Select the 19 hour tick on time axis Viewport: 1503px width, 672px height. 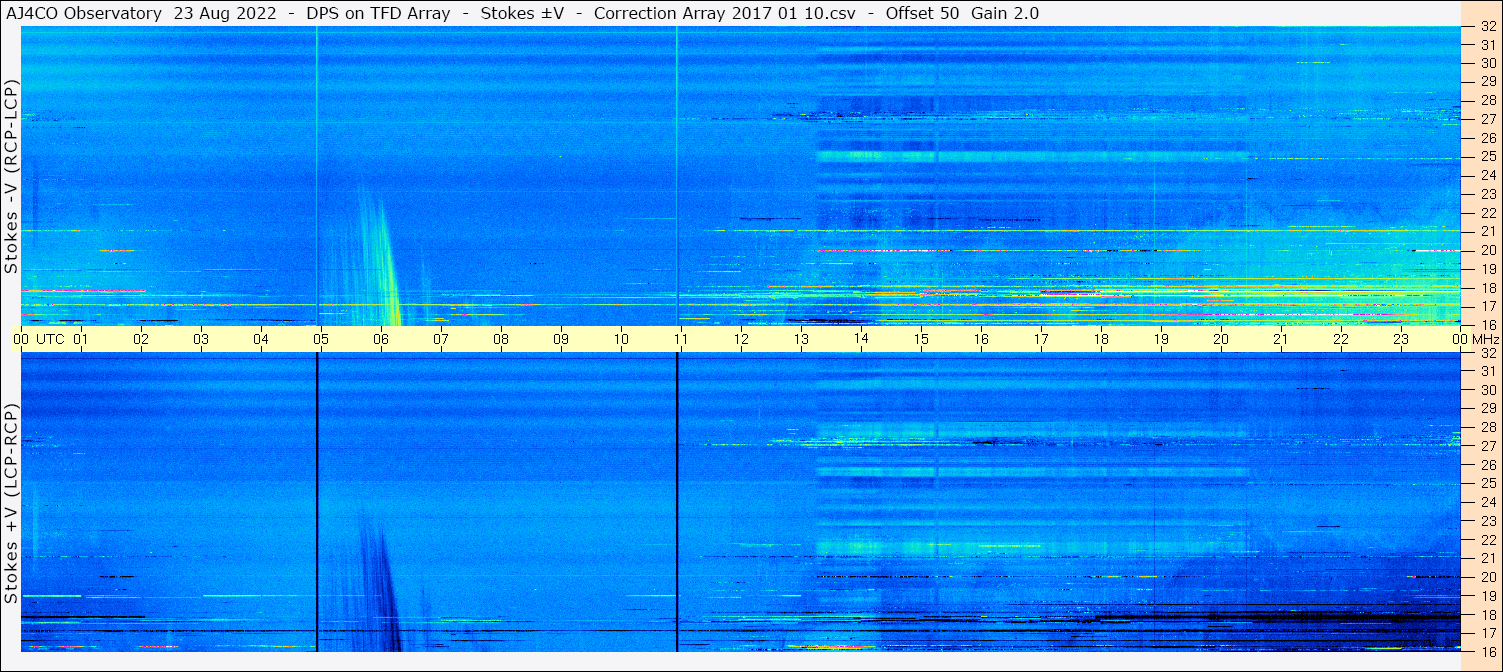pos(1161,339)
